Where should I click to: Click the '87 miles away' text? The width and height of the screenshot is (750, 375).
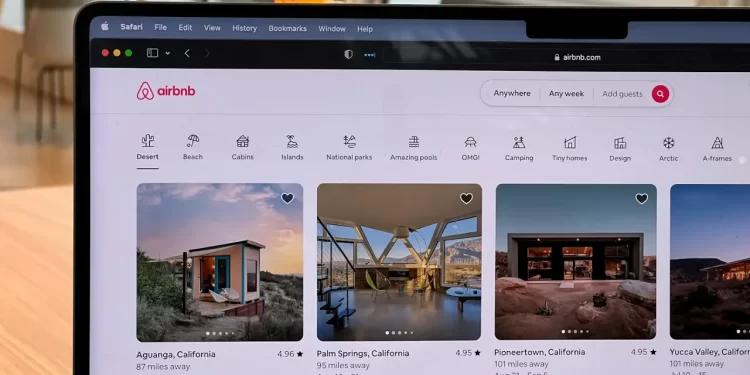163,367
